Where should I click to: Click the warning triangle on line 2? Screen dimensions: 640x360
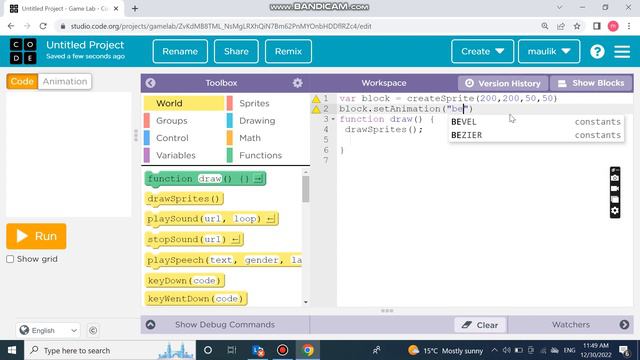click(x=316, y=109)
